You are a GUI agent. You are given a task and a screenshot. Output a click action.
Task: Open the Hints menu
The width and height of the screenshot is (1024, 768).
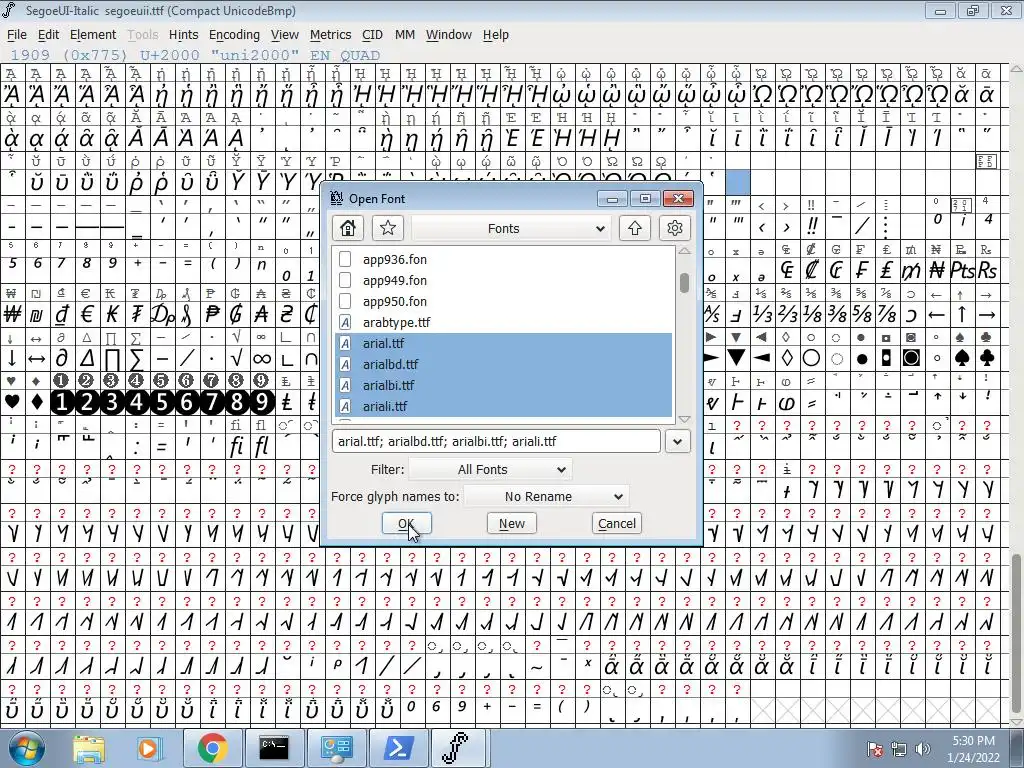coord(184,35)
